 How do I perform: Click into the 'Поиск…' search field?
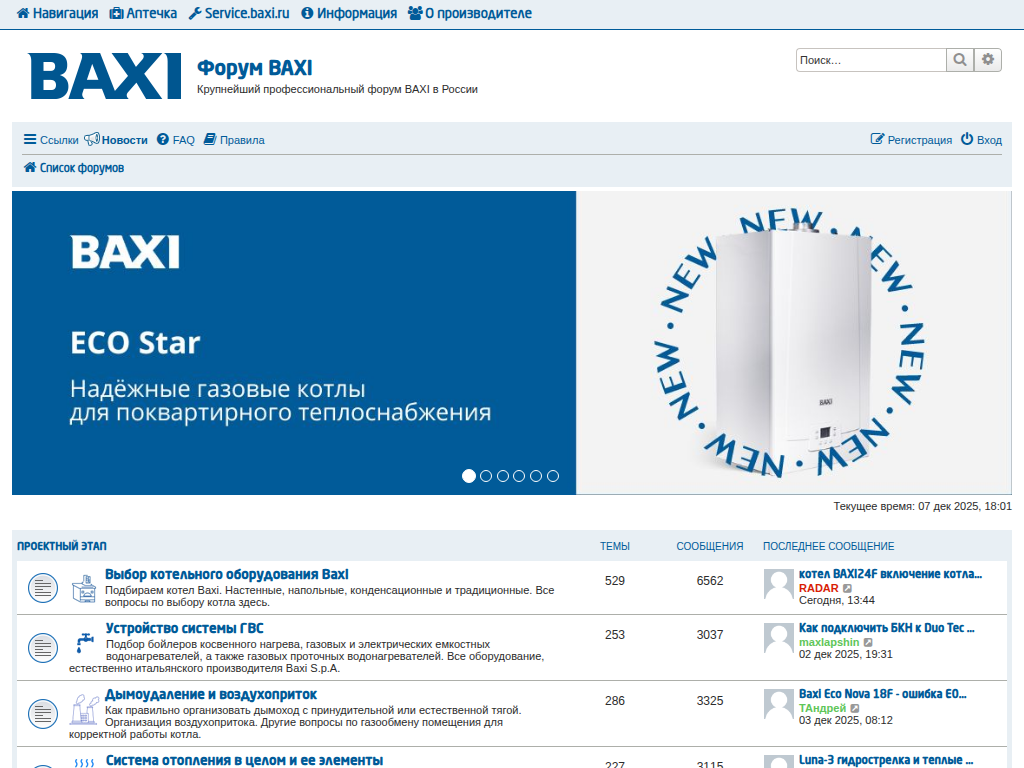click(x=870, y=60)
